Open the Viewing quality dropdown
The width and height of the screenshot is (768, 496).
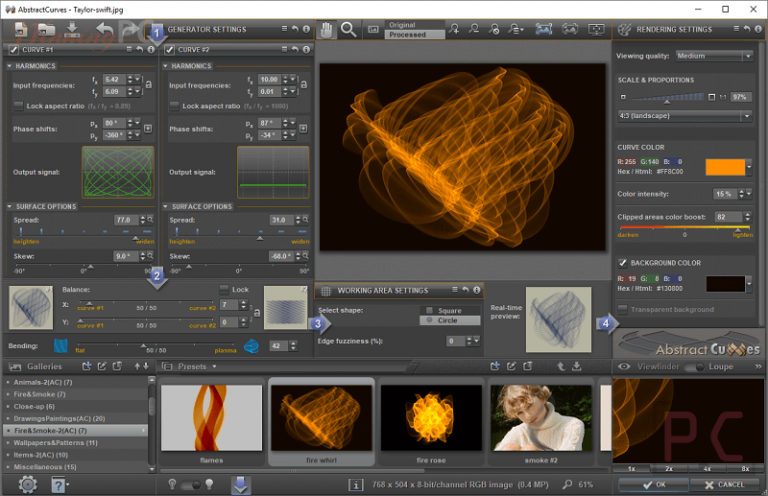[x=714, y=56]
